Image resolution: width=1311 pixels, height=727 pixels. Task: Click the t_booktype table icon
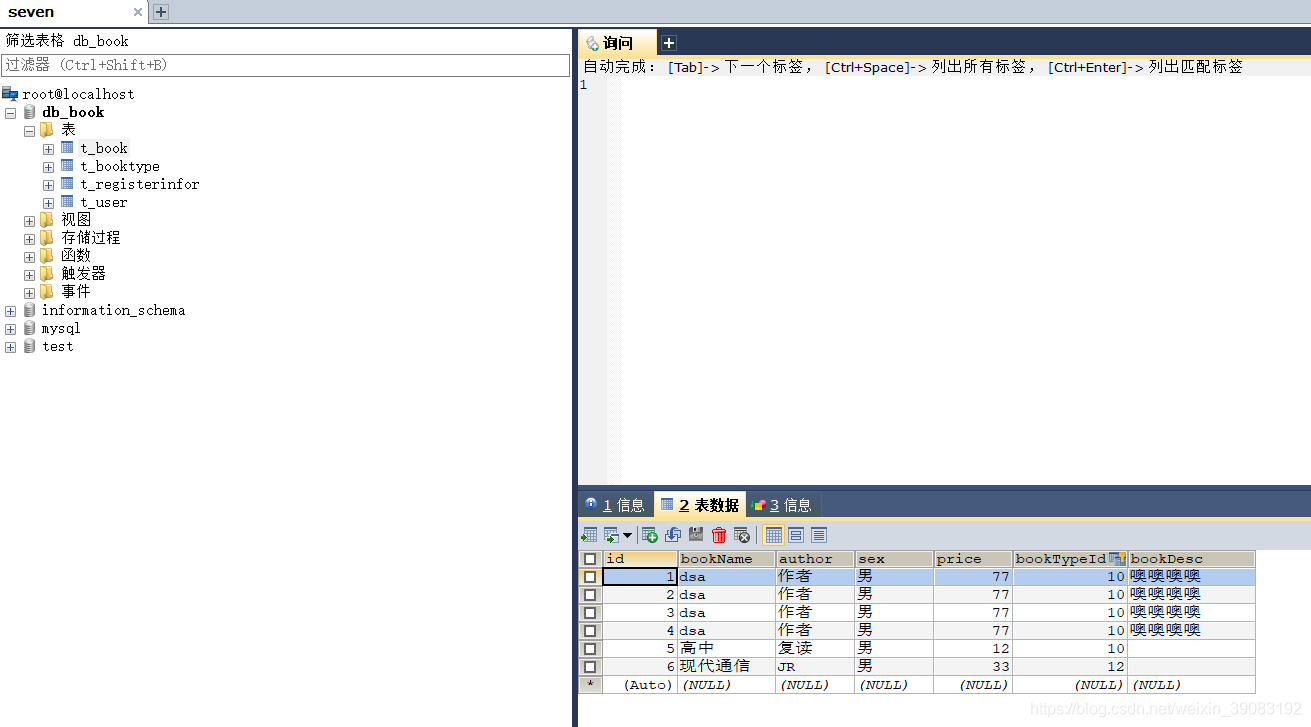(x=67, y=166)
